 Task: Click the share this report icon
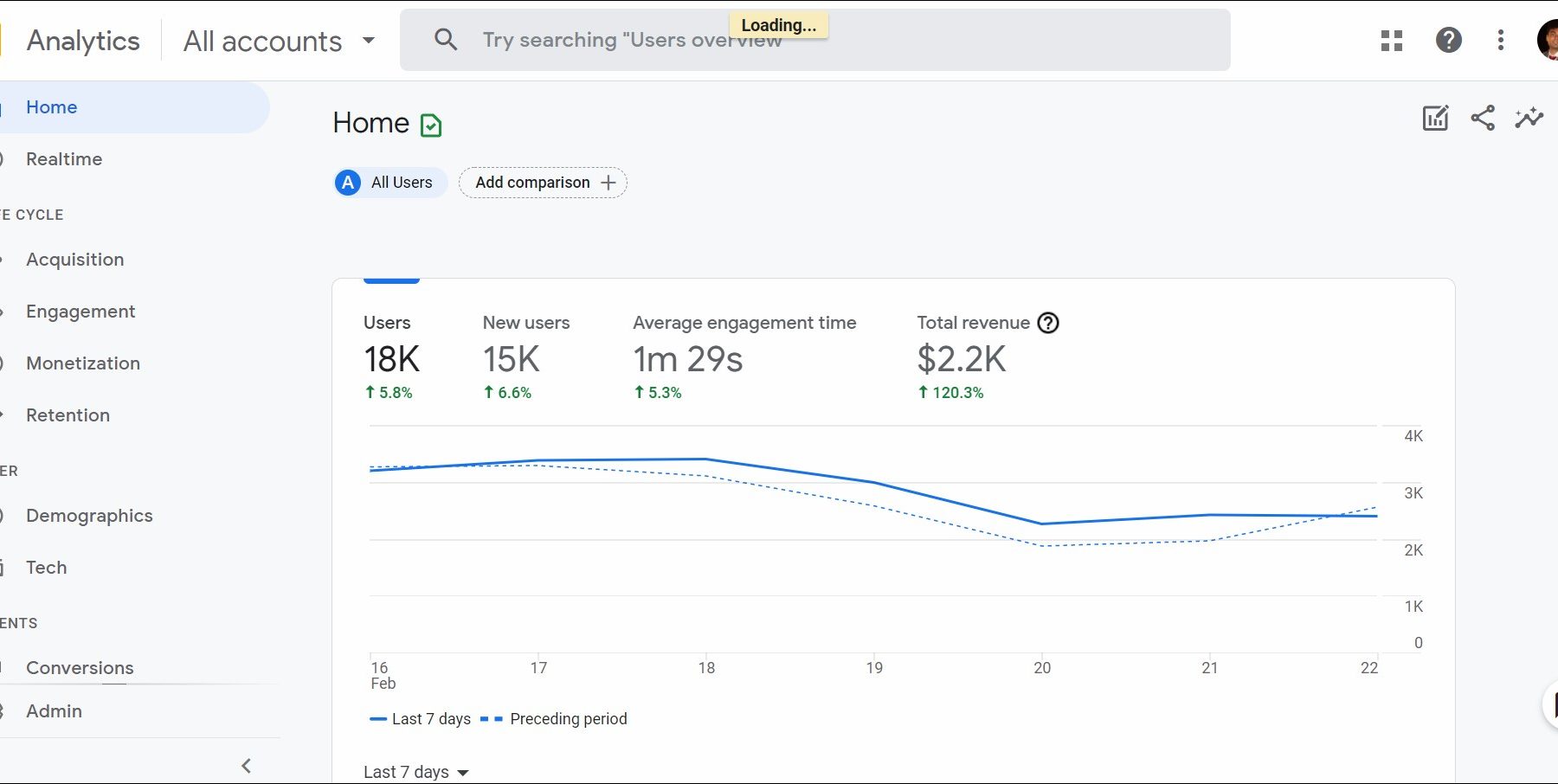click(1483, 119)
